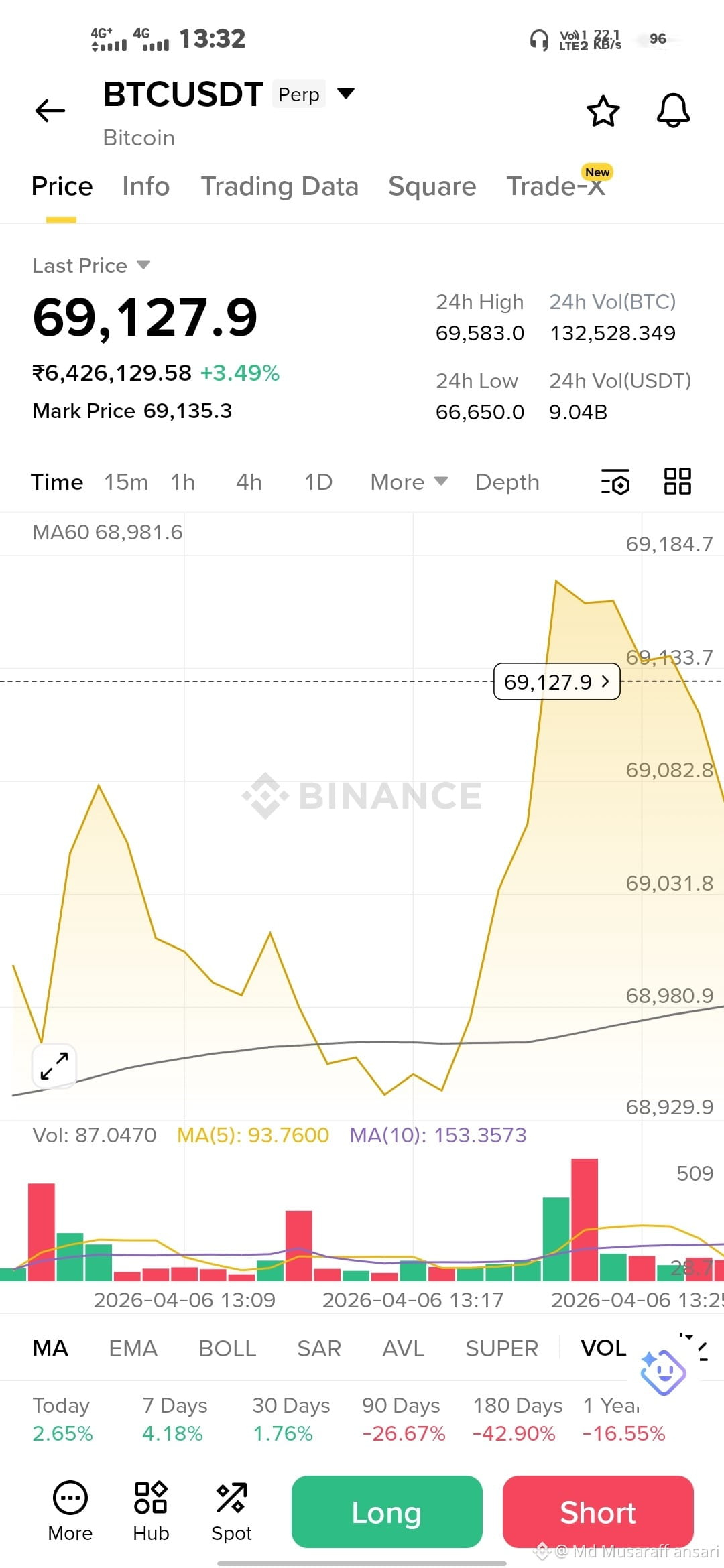Tap the green Long button
This screenshot has height=1568, width=724.
coord(387,1512)
